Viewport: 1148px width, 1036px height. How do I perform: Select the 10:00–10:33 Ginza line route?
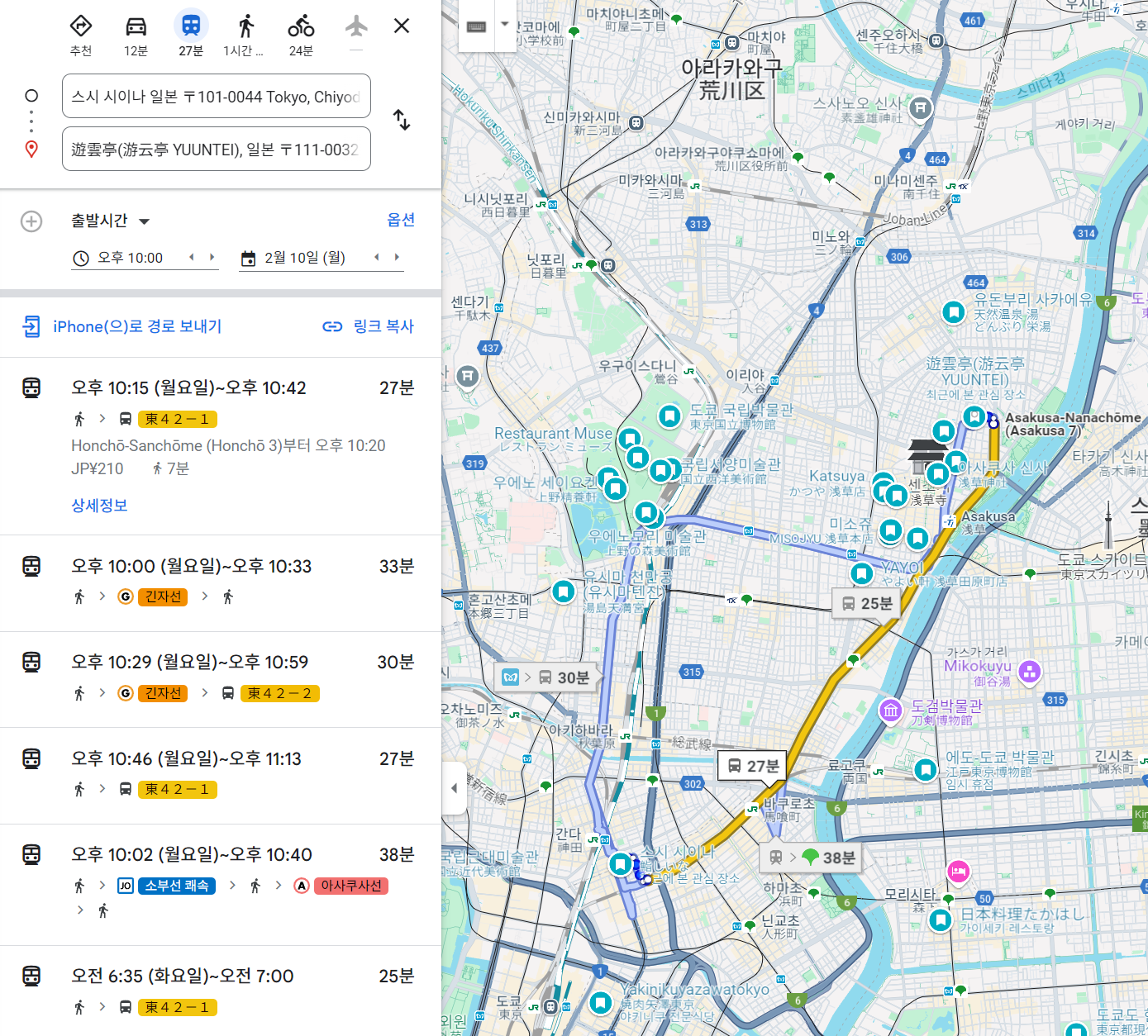point(221,583)
